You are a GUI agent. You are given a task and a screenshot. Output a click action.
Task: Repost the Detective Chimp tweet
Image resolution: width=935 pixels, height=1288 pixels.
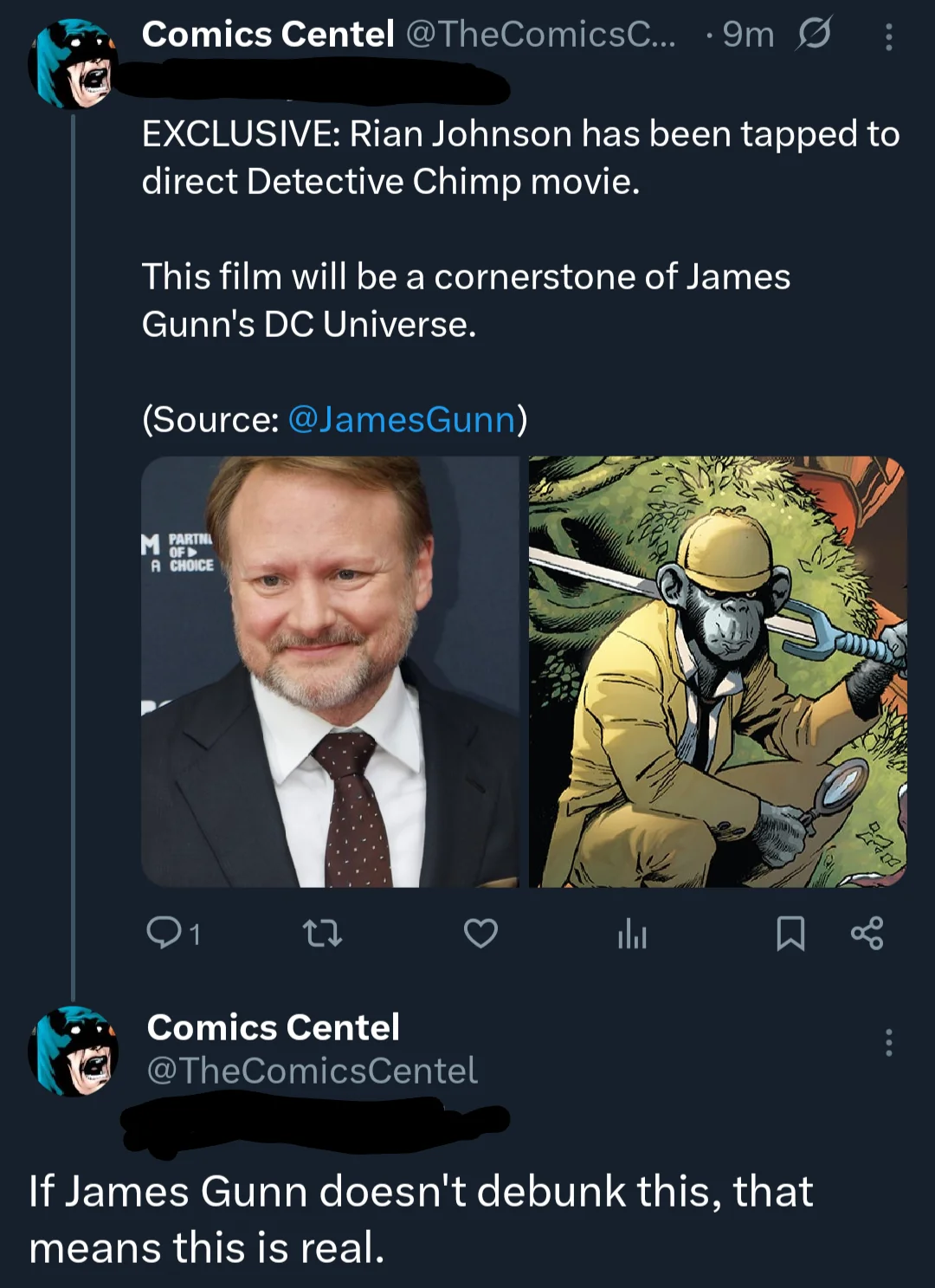coord(322,933)
